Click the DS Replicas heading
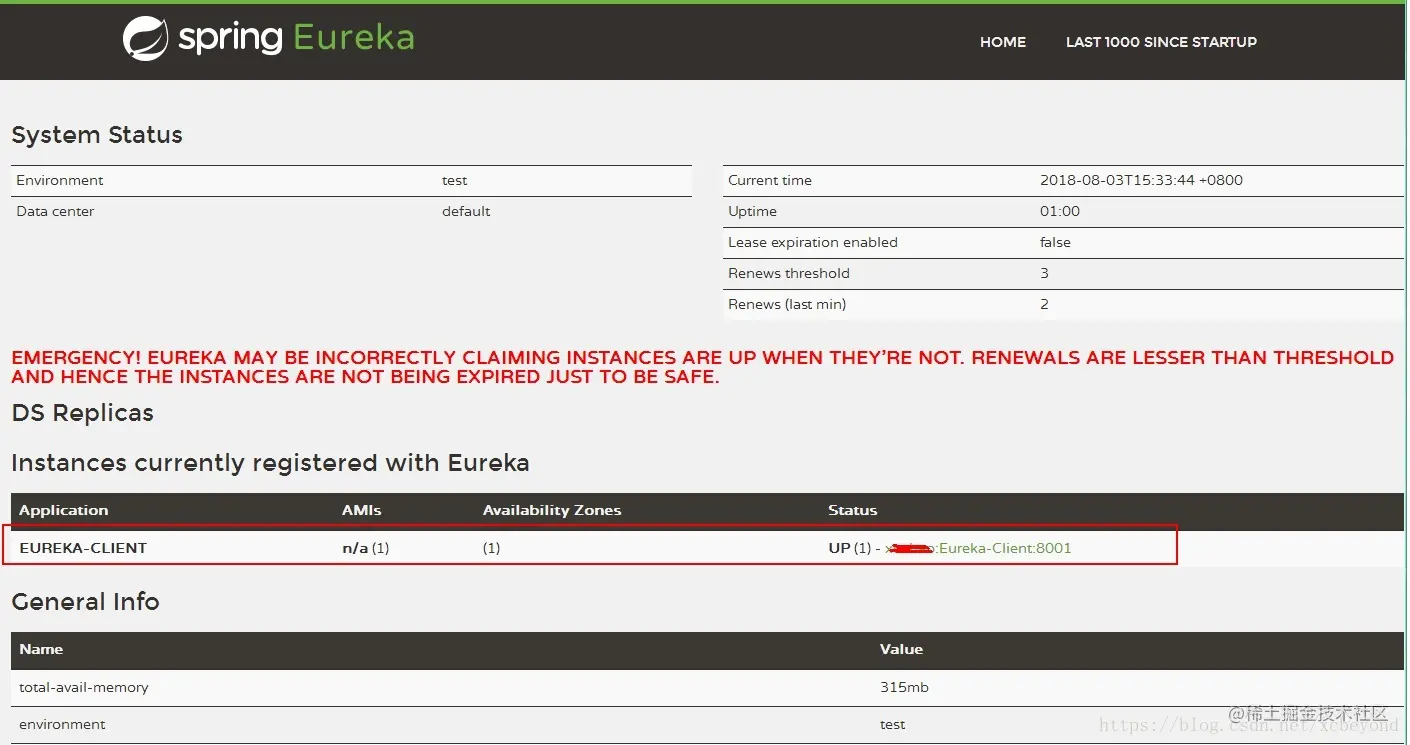Viewport: 1410px width, 745px height. [x=82, y=413]
